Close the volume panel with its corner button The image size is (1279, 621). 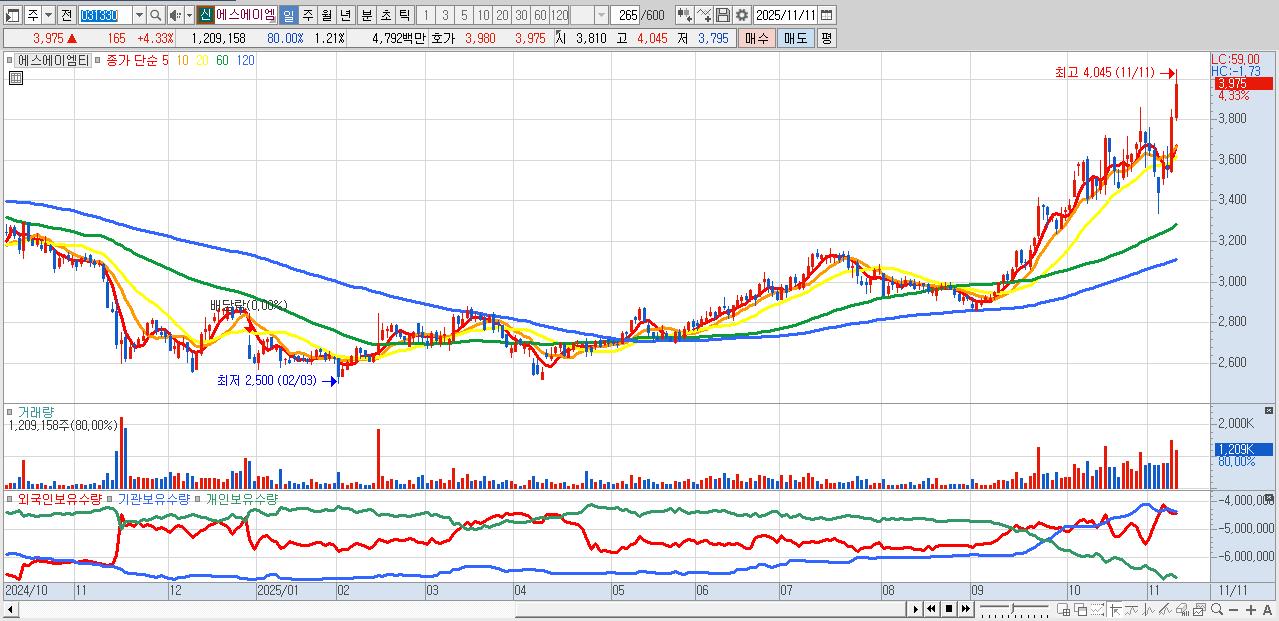(x=1270, y=410)
